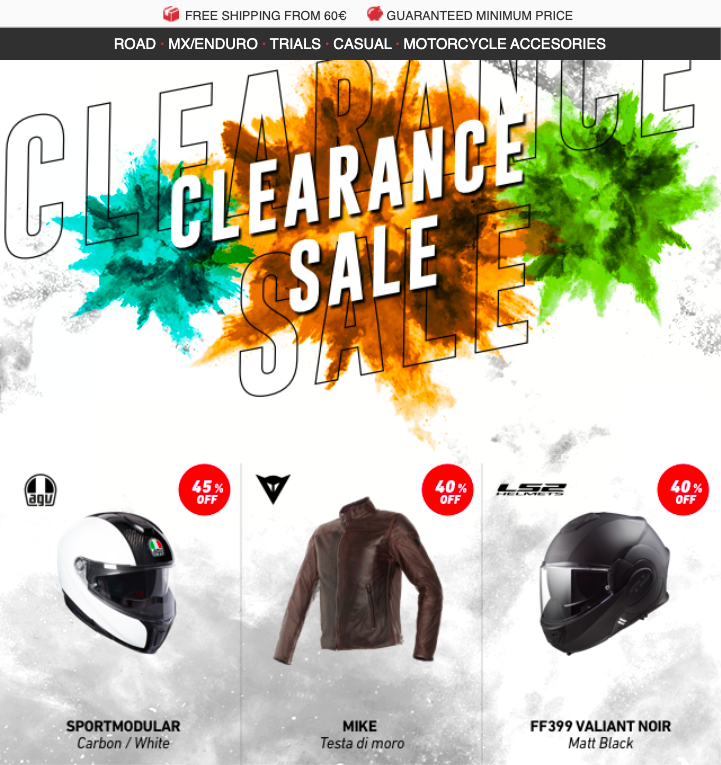View the Mike leather jacket image

[359, 581]
